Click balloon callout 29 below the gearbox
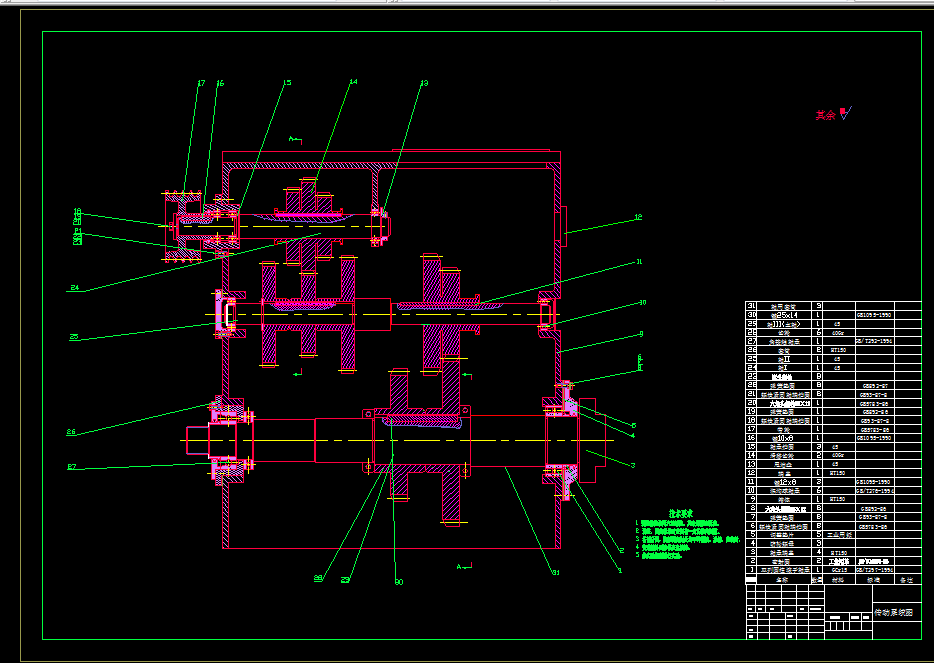The width and height of the screenshot is (934, 663). [345, 579]
